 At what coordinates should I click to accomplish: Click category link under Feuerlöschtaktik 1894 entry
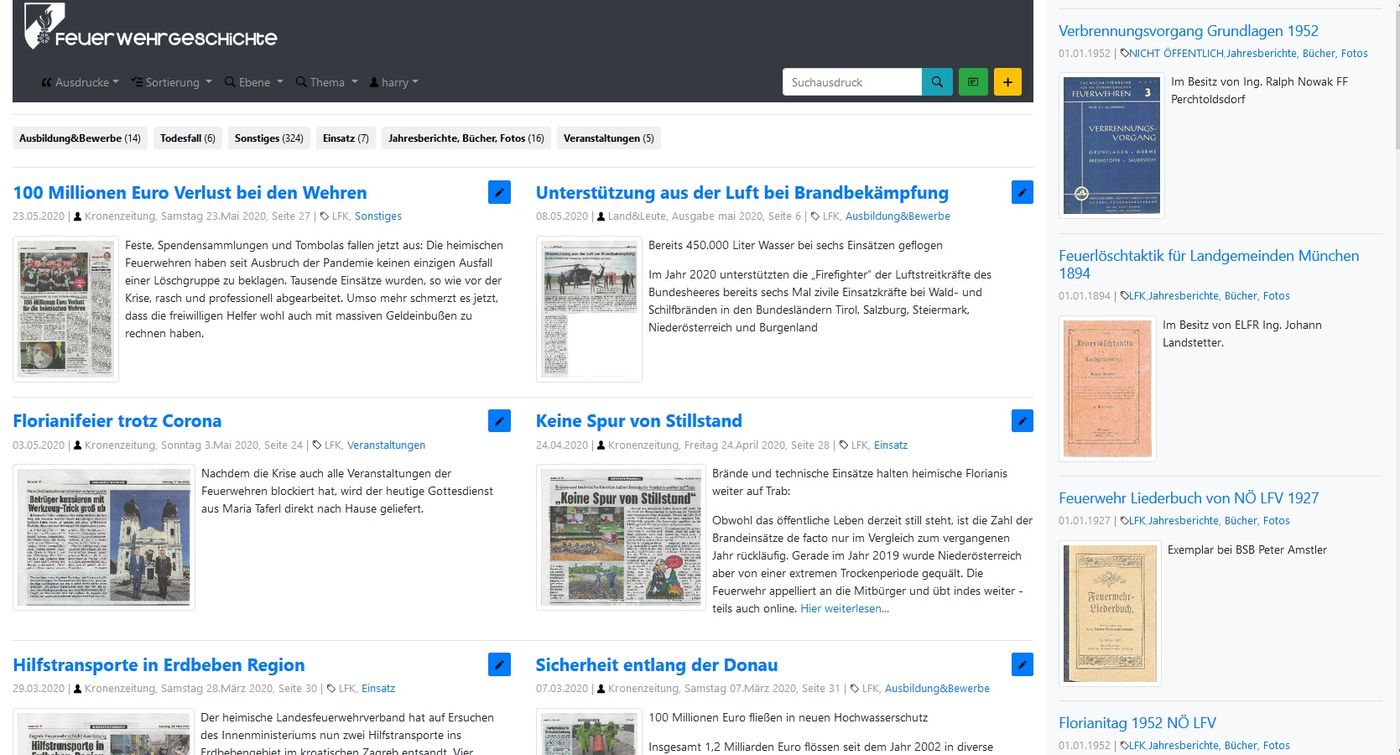1210,296
